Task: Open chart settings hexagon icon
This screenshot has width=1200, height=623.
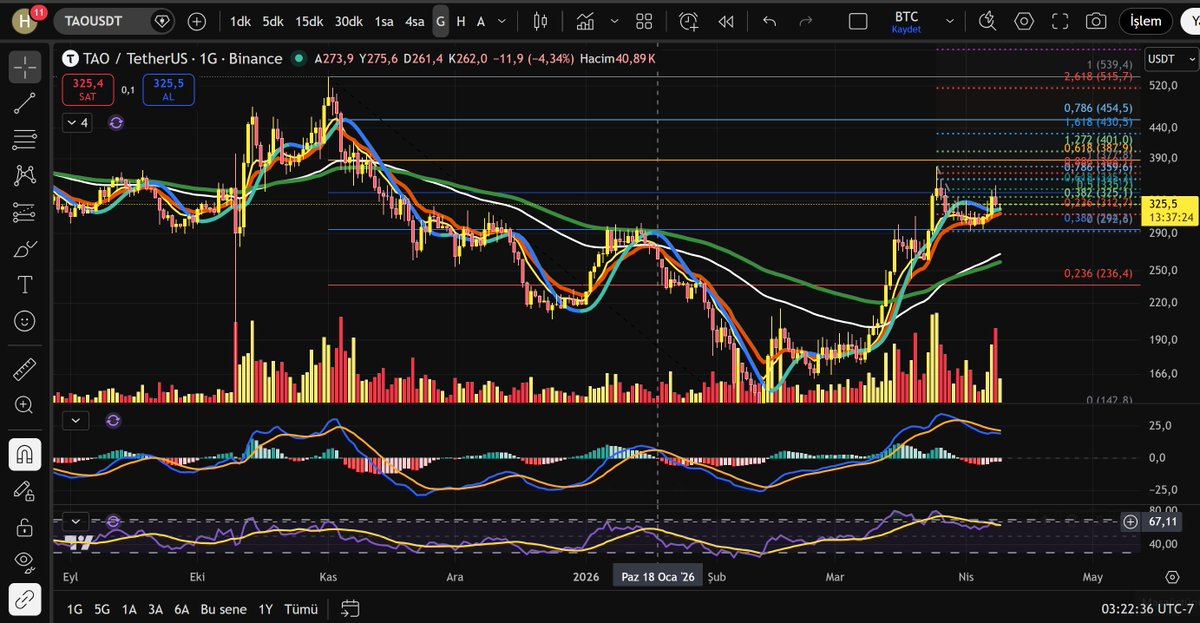Action: coord(1024,21)
